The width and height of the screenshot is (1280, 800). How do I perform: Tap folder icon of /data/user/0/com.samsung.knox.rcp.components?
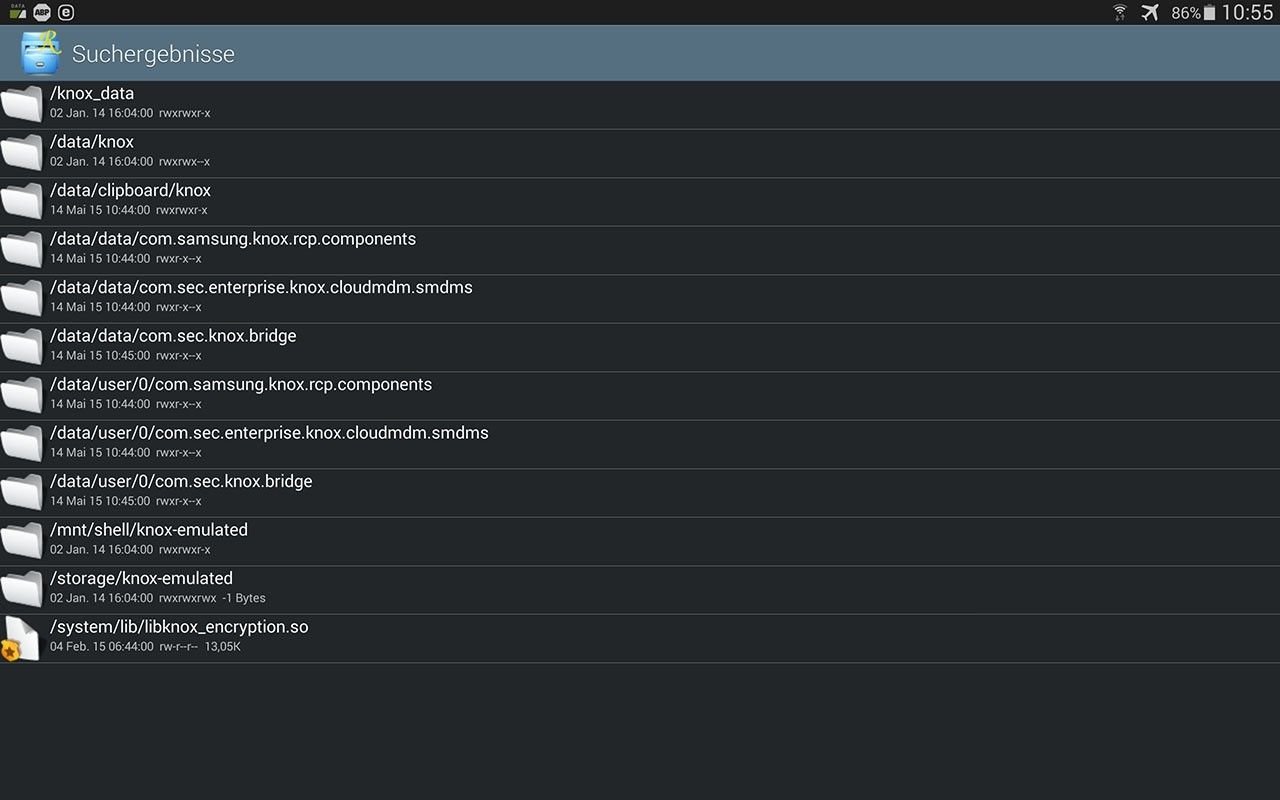tap(21, 395)
